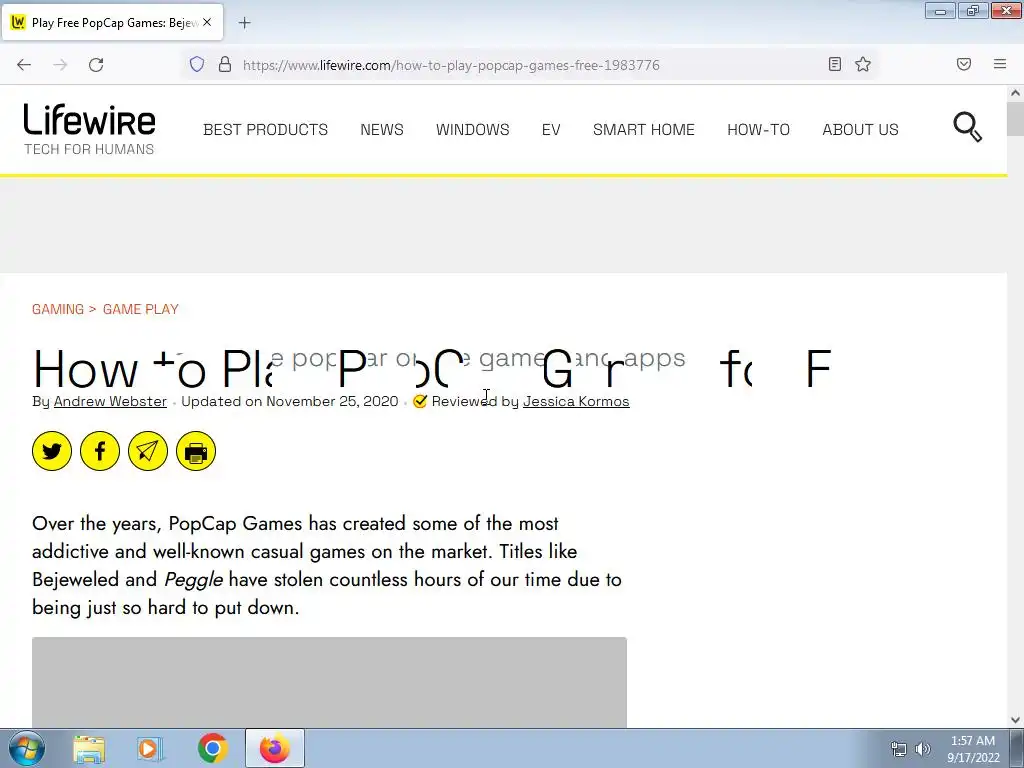1024x768 pixels.
Task: Share article on Twitter
Action: pyautogui.click(x=52, y=451)
